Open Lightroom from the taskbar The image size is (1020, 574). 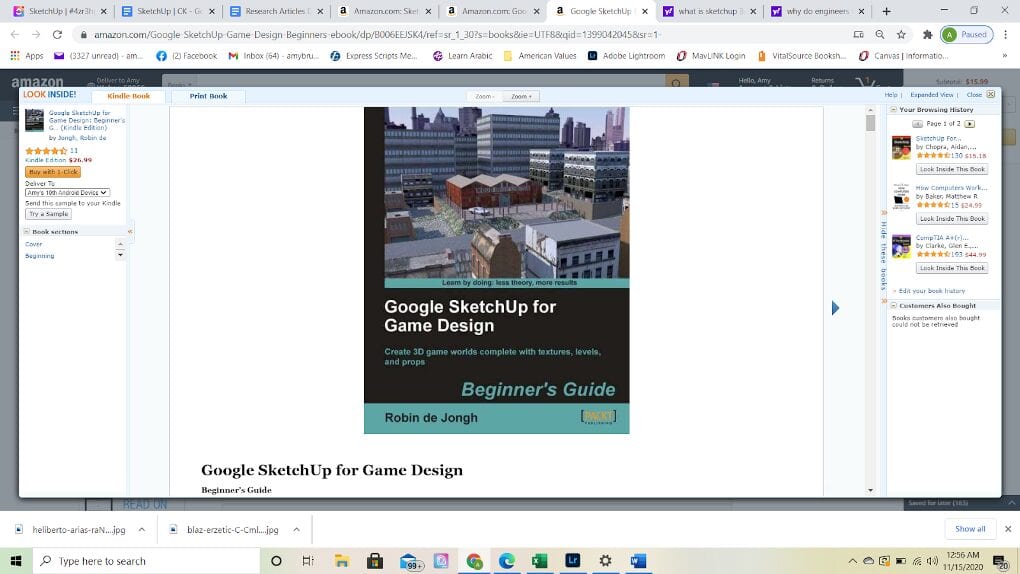click(572, 561)
